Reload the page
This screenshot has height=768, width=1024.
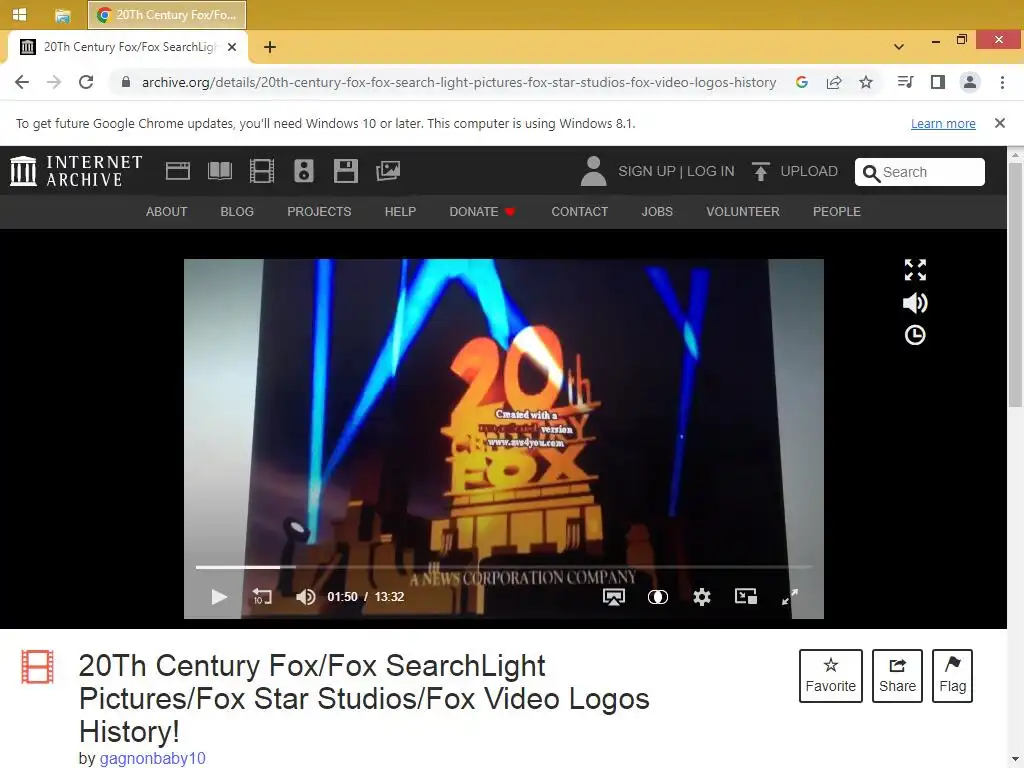pos(86,82)
